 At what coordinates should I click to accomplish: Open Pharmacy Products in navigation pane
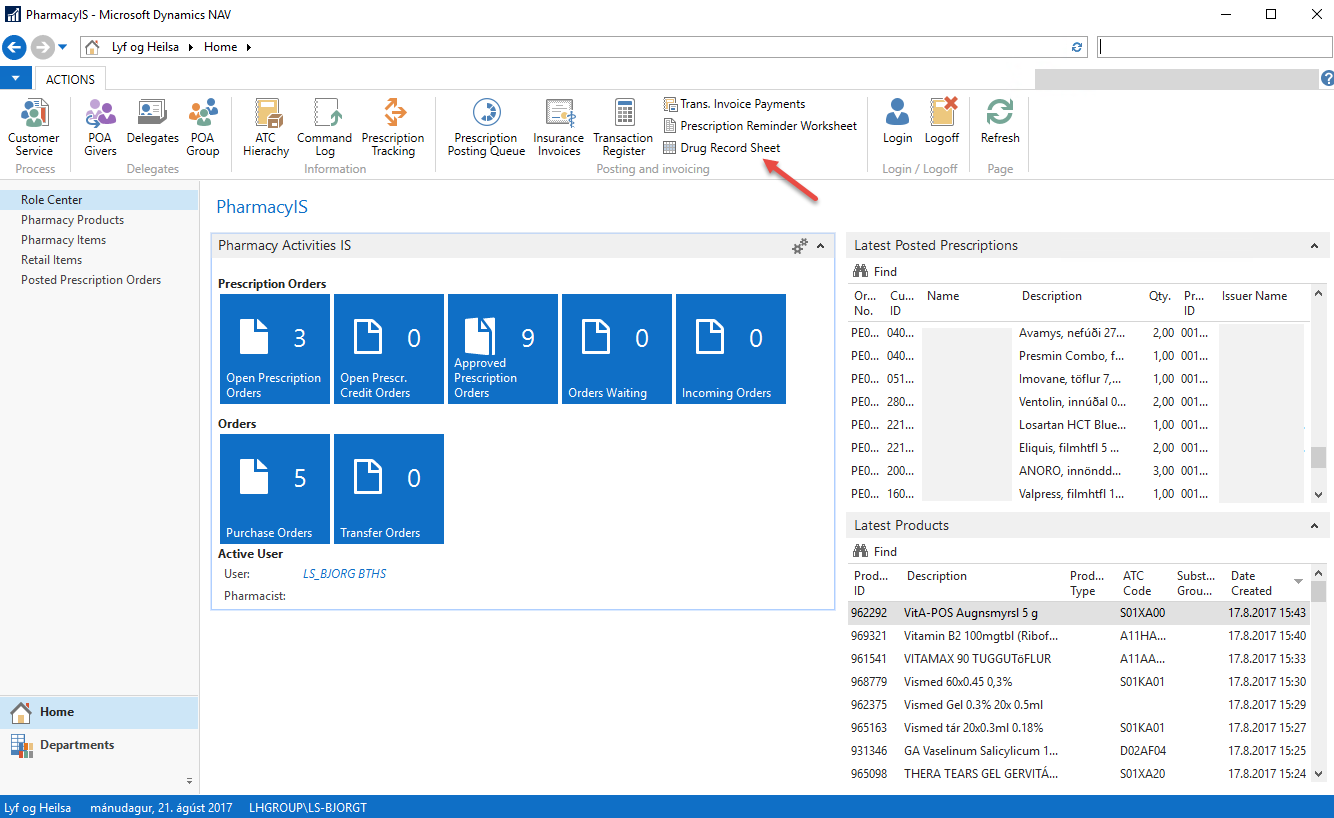click(72, 220)
